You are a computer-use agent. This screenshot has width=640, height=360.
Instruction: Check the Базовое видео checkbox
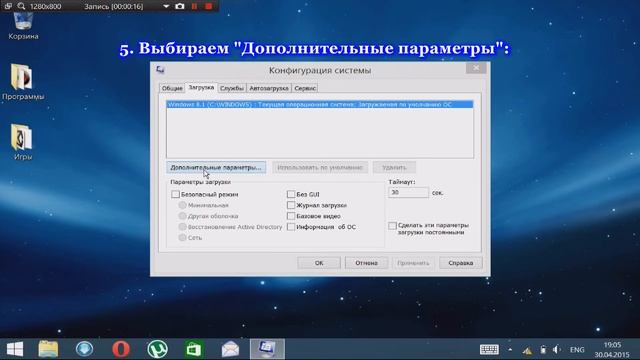pos(291,216)
